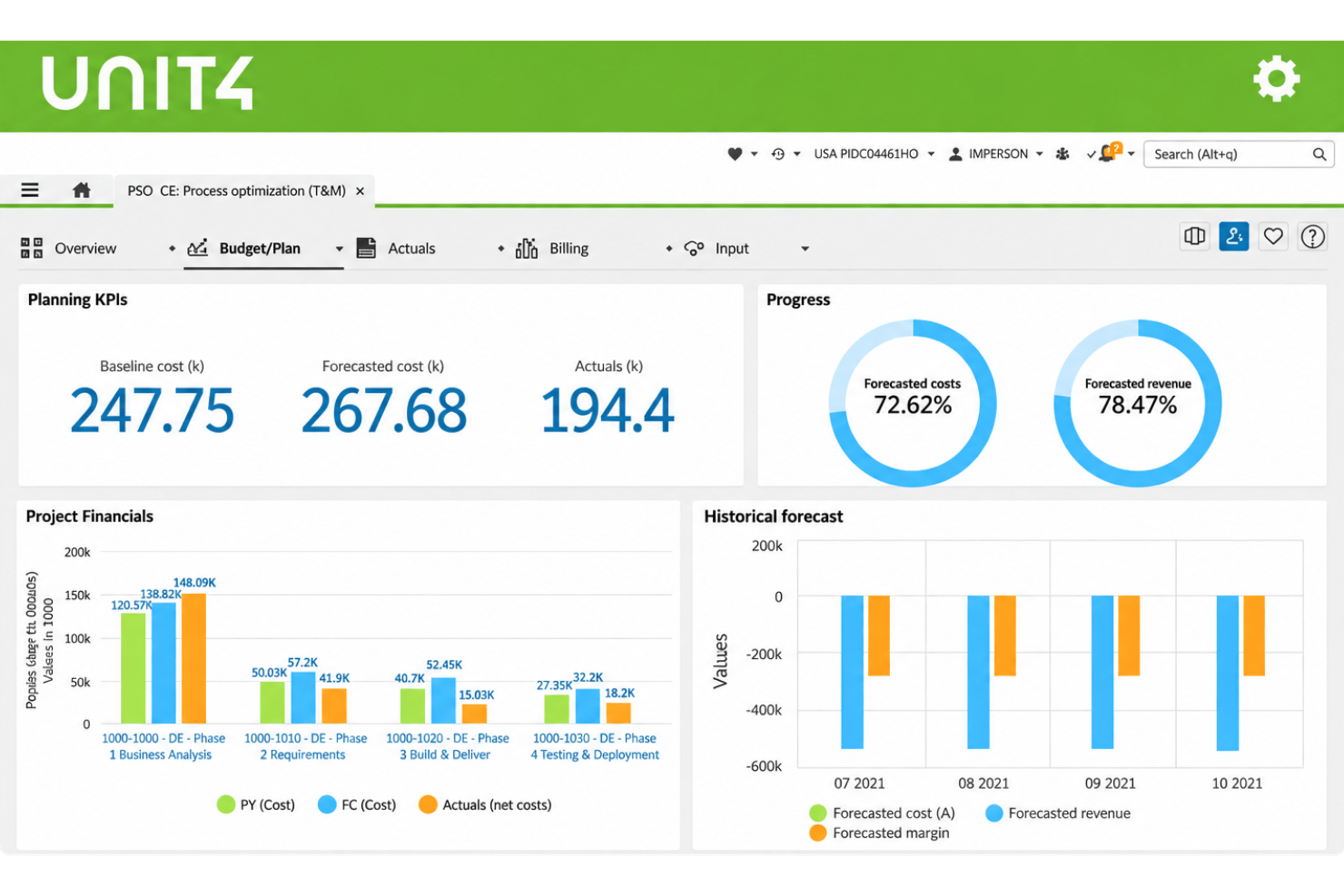Toggle Forecasted margin legend series
The width and height of the screenshot is (1344, 896).
point(879,833)
